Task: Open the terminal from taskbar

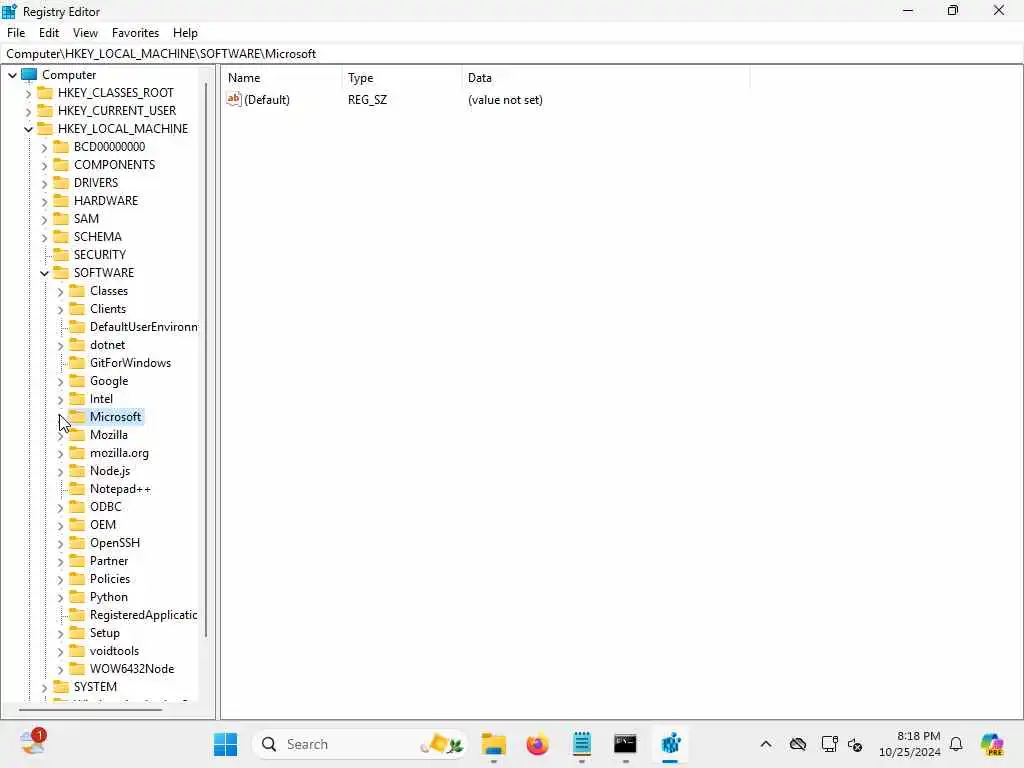Action: (625, 744)
